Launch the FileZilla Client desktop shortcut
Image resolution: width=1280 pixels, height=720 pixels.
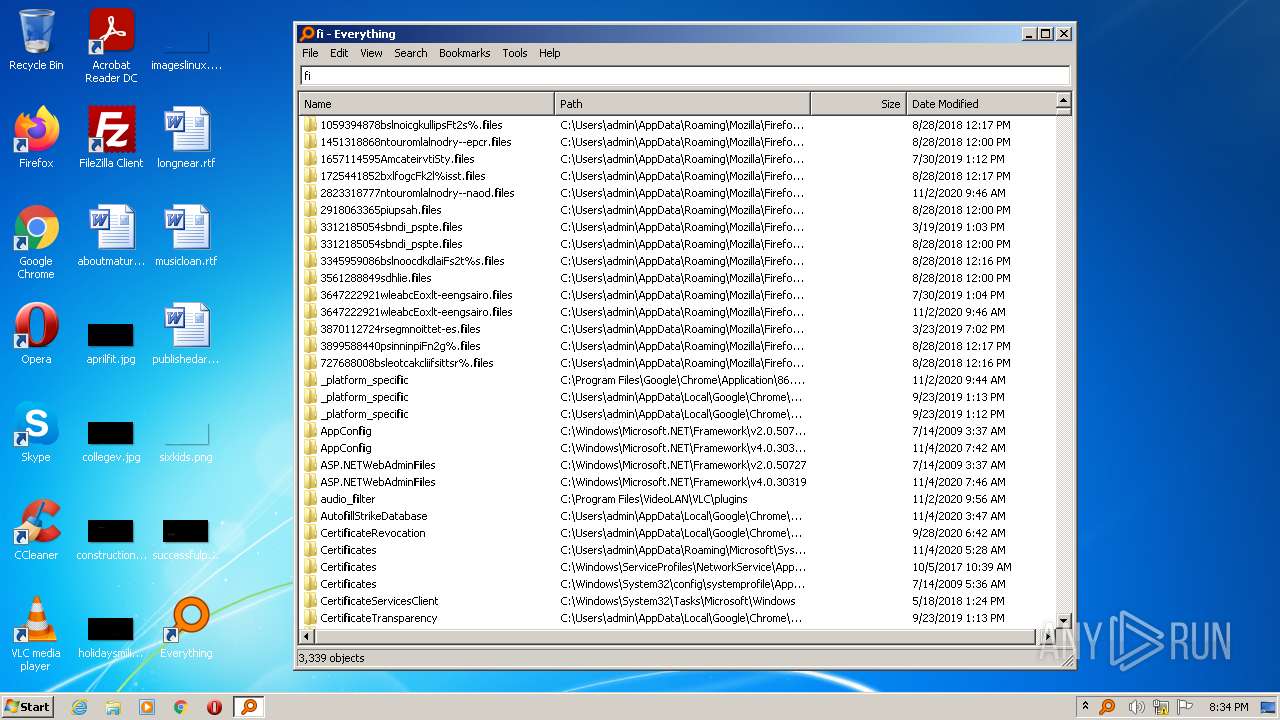111,138
